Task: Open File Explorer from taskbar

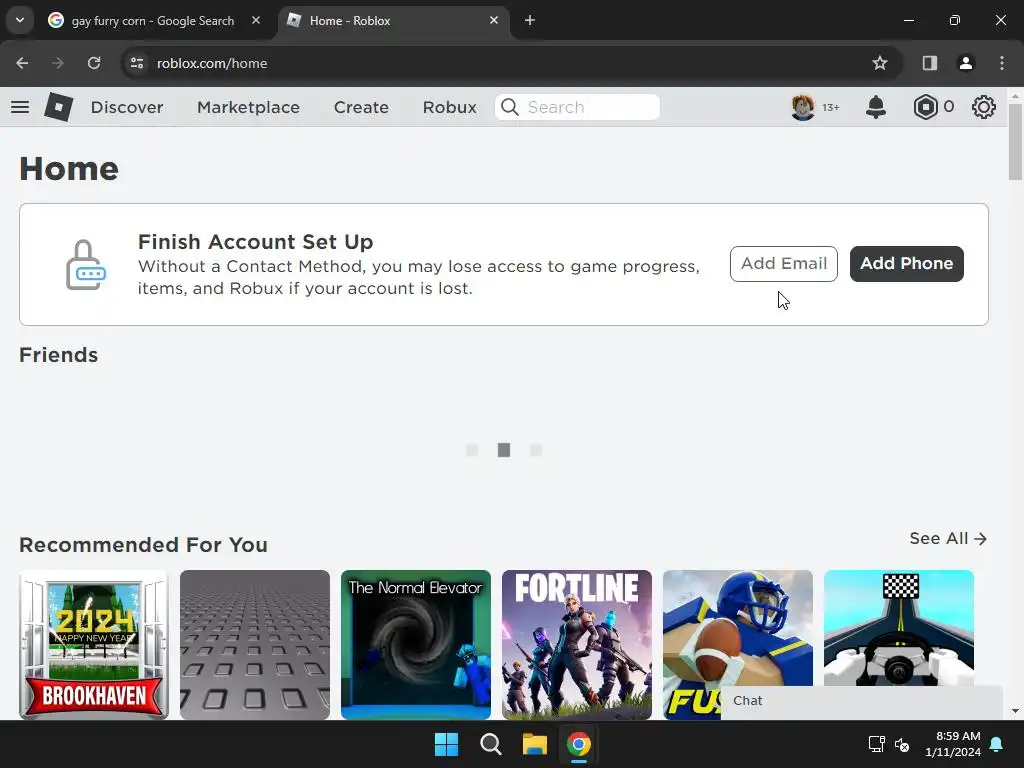Action: click(534, 744)
